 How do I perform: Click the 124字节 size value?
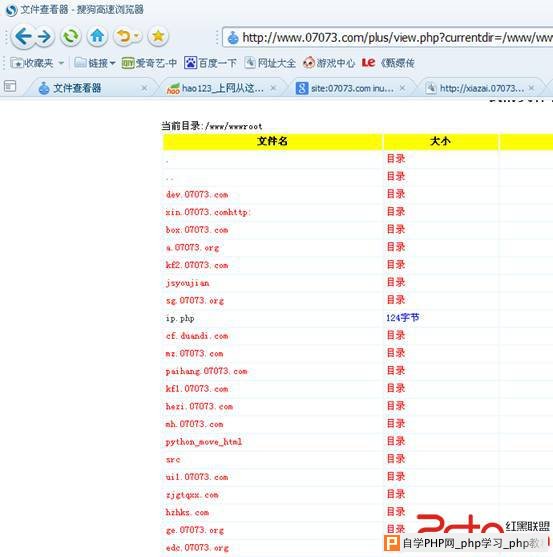403,318
